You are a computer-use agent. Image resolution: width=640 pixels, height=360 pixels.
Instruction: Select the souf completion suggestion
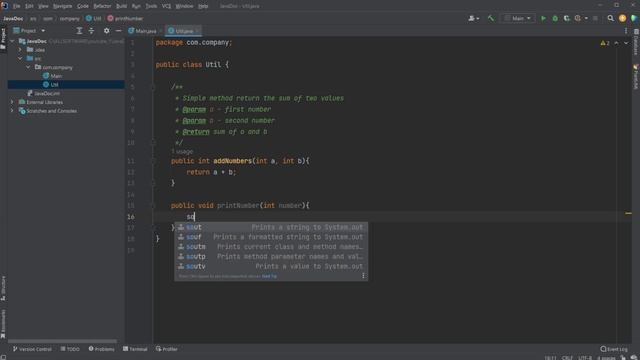point(271,237)
